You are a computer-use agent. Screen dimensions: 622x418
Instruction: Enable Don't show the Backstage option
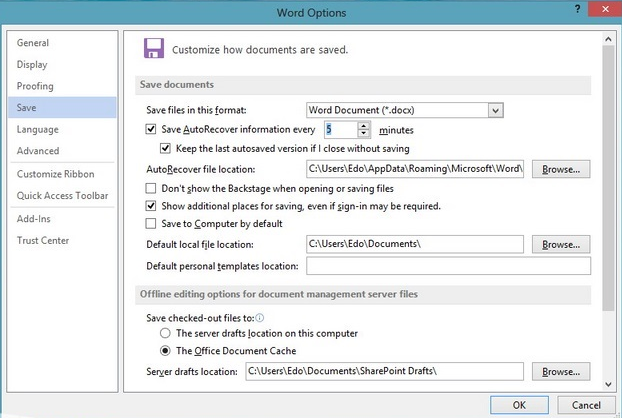pyautogui.click(x=152, y=188)
